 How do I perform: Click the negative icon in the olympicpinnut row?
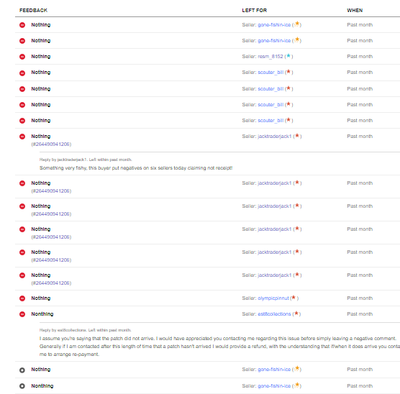(22, 298)
